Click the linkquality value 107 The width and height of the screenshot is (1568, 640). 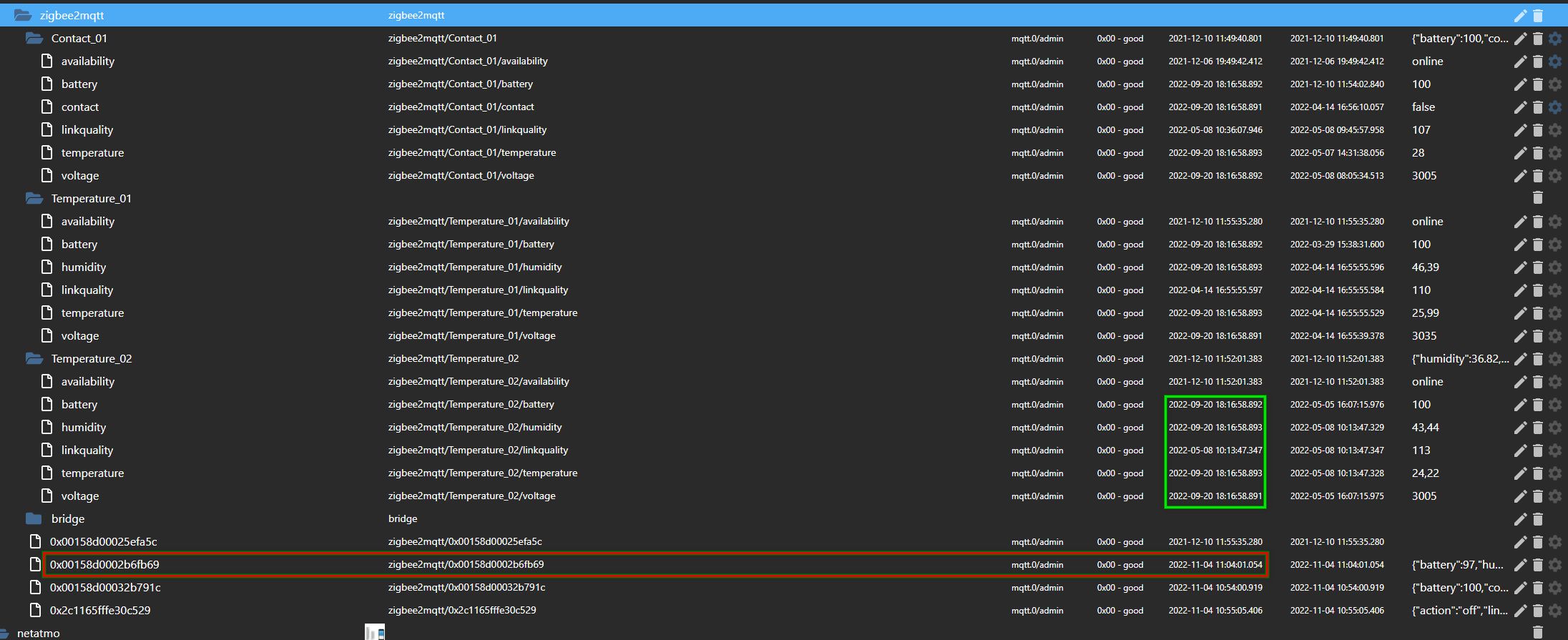tap(1421, 130)
